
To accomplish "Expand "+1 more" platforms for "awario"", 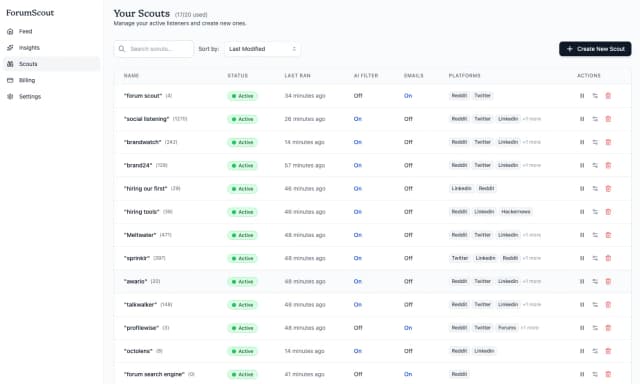I will click(x=532, y=282).
